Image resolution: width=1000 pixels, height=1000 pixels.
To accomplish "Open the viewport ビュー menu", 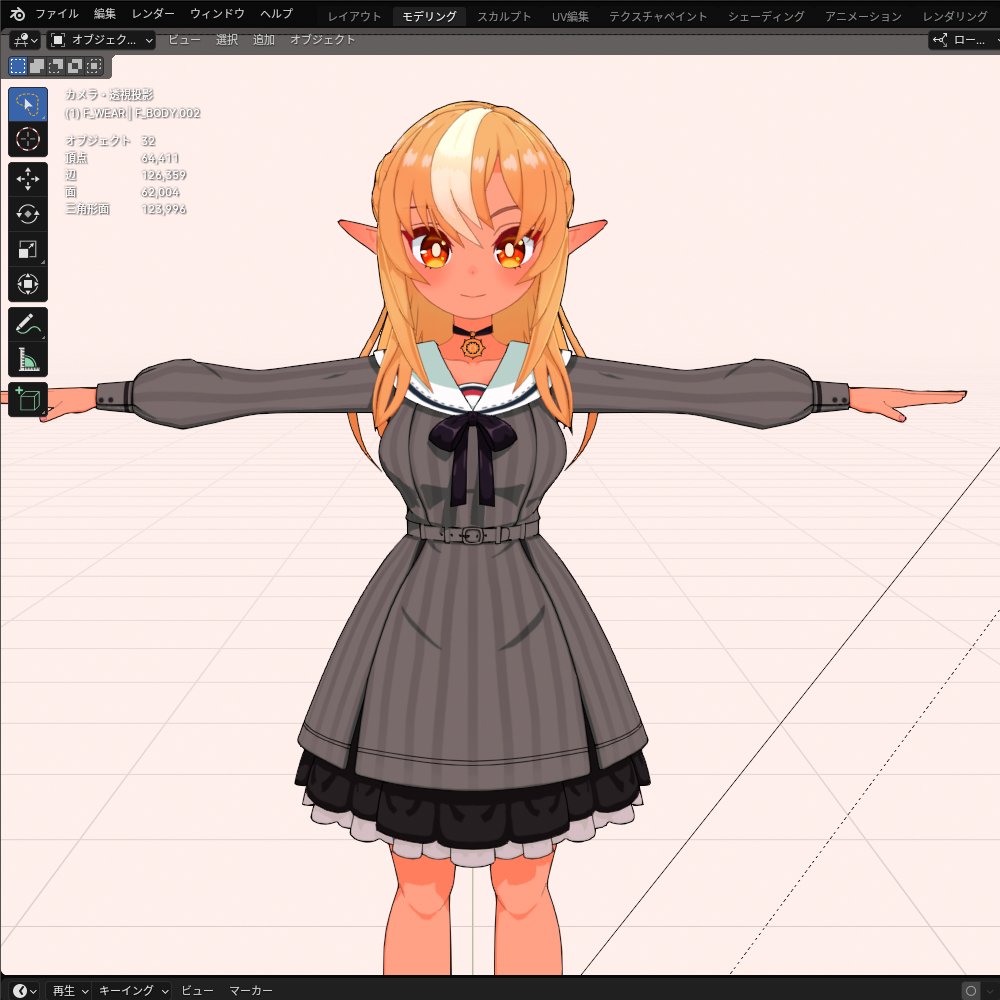I will (x=184, y=40).
